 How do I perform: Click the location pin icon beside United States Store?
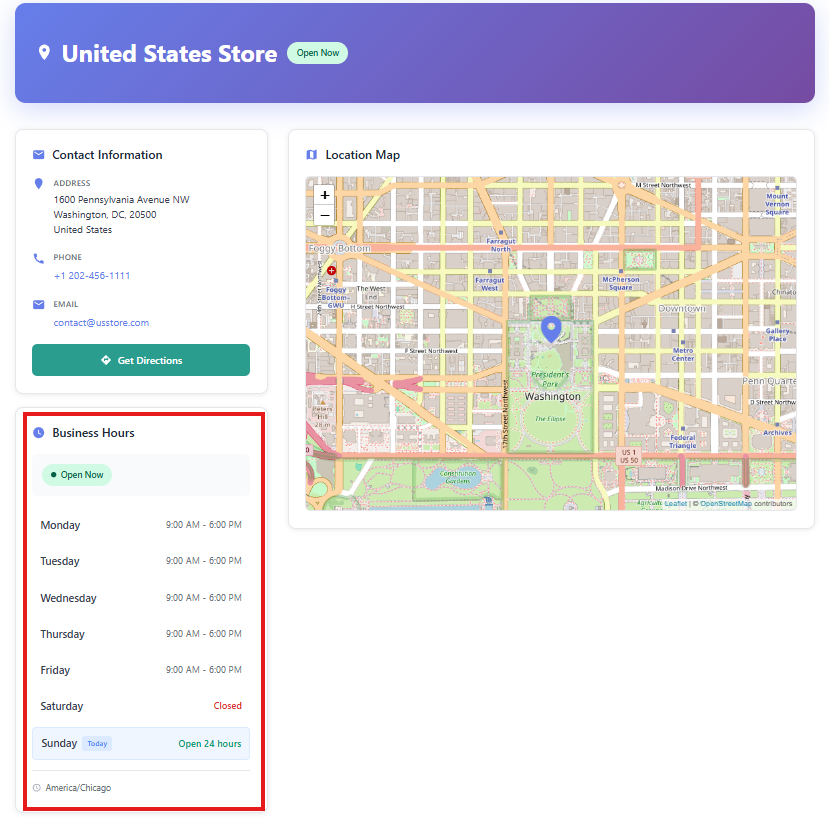point(44,53)
